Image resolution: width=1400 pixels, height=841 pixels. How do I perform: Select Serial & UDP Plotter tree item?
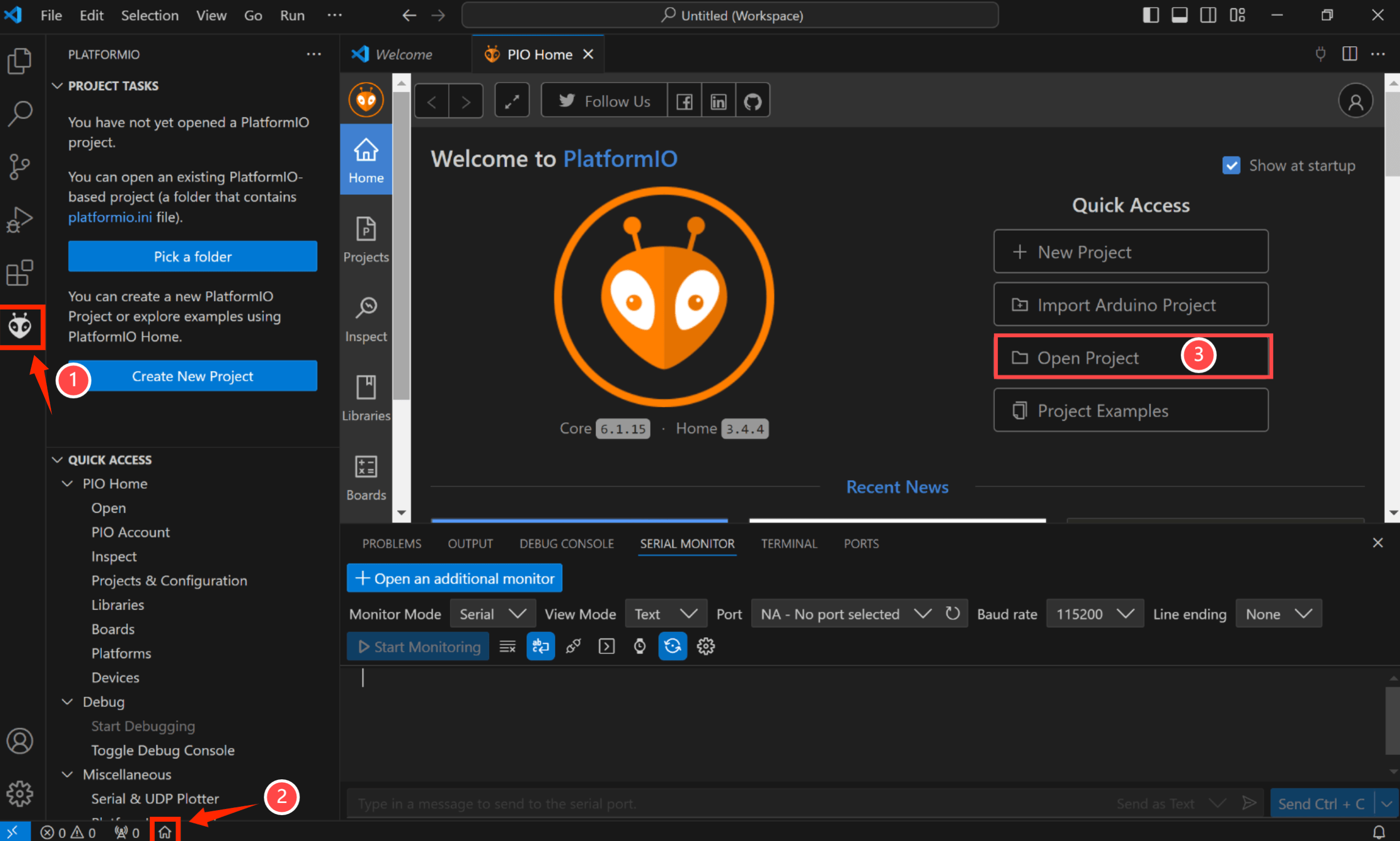(155, 799)
